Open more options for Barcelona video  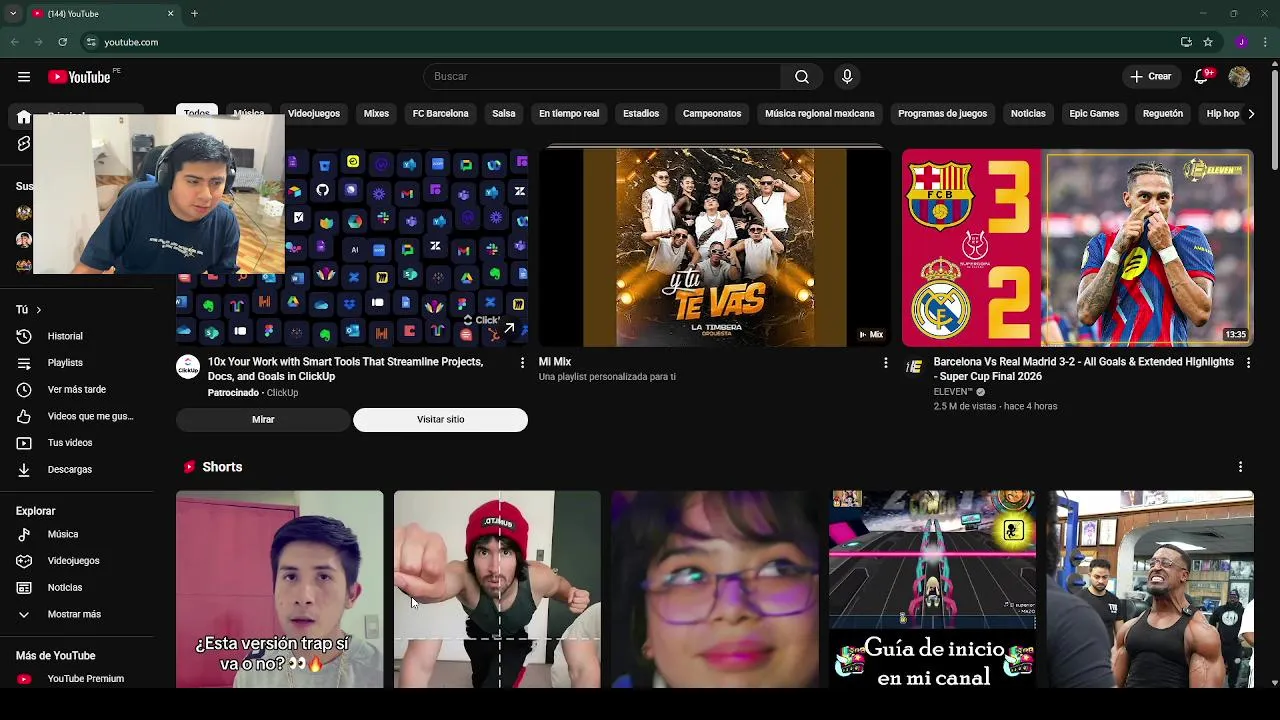(x=1248, y=363)
